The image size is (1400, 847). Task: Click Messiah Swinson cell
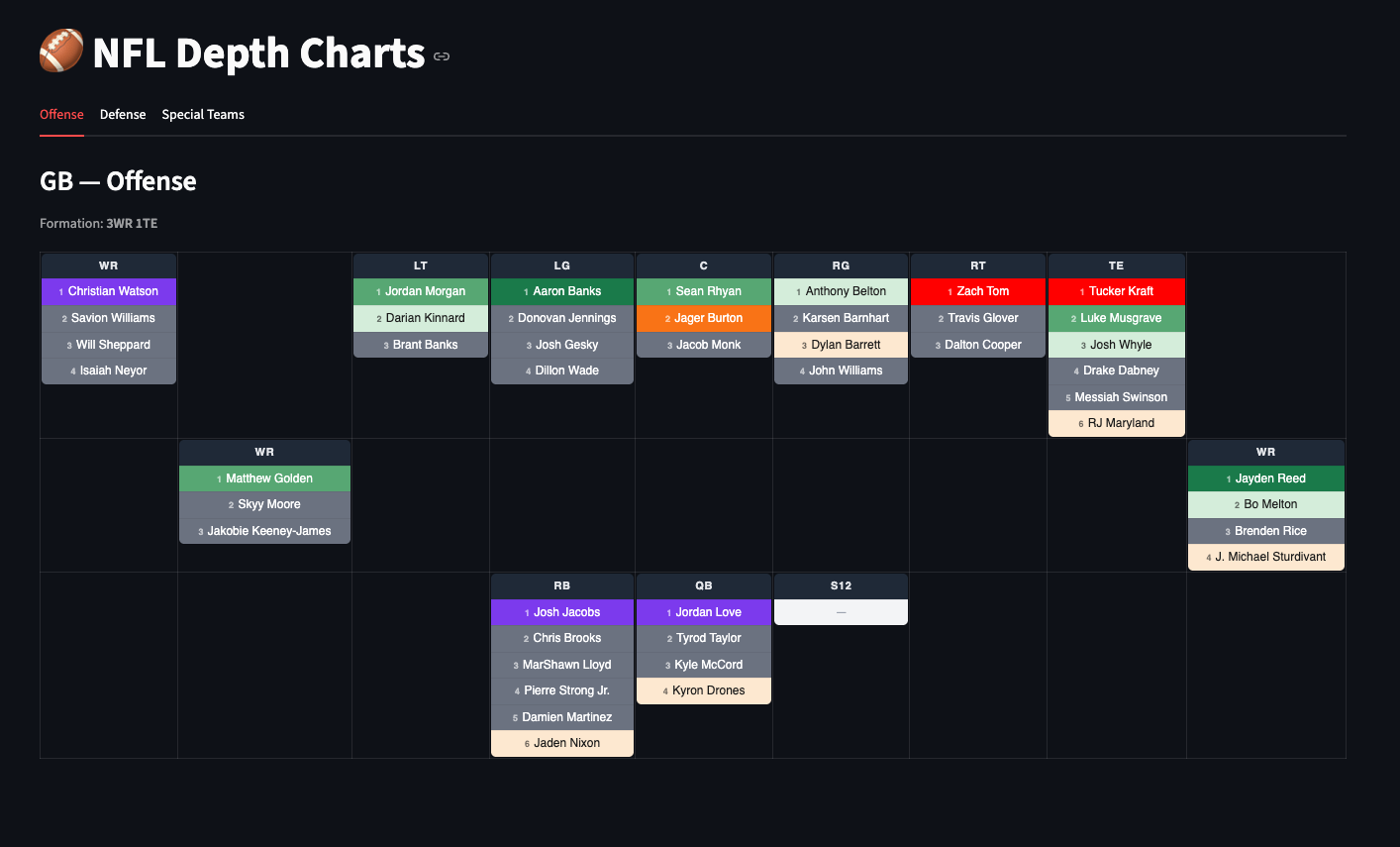tap(1117, 397)
